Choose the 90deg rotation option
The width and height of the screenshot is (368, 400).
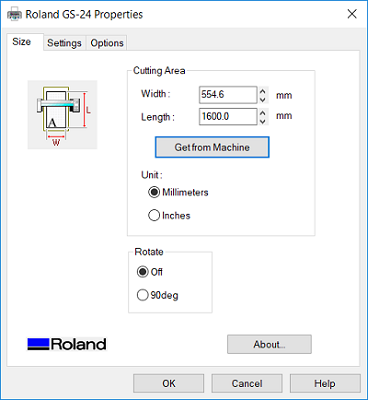point(157,295)
